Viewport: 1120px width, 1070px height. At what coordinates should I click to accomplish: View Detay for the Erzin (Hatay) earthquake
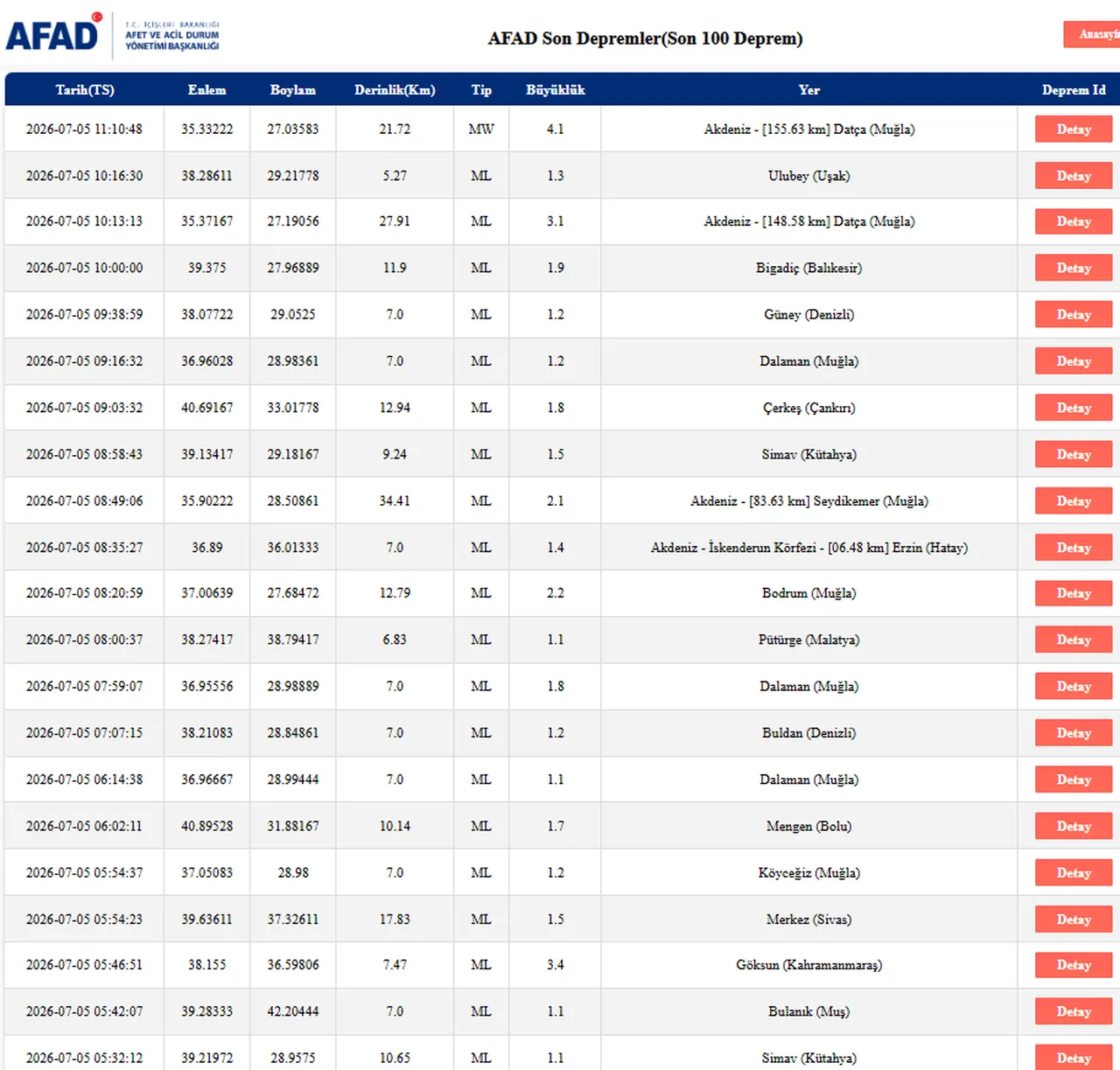(x=1074, y=548)
